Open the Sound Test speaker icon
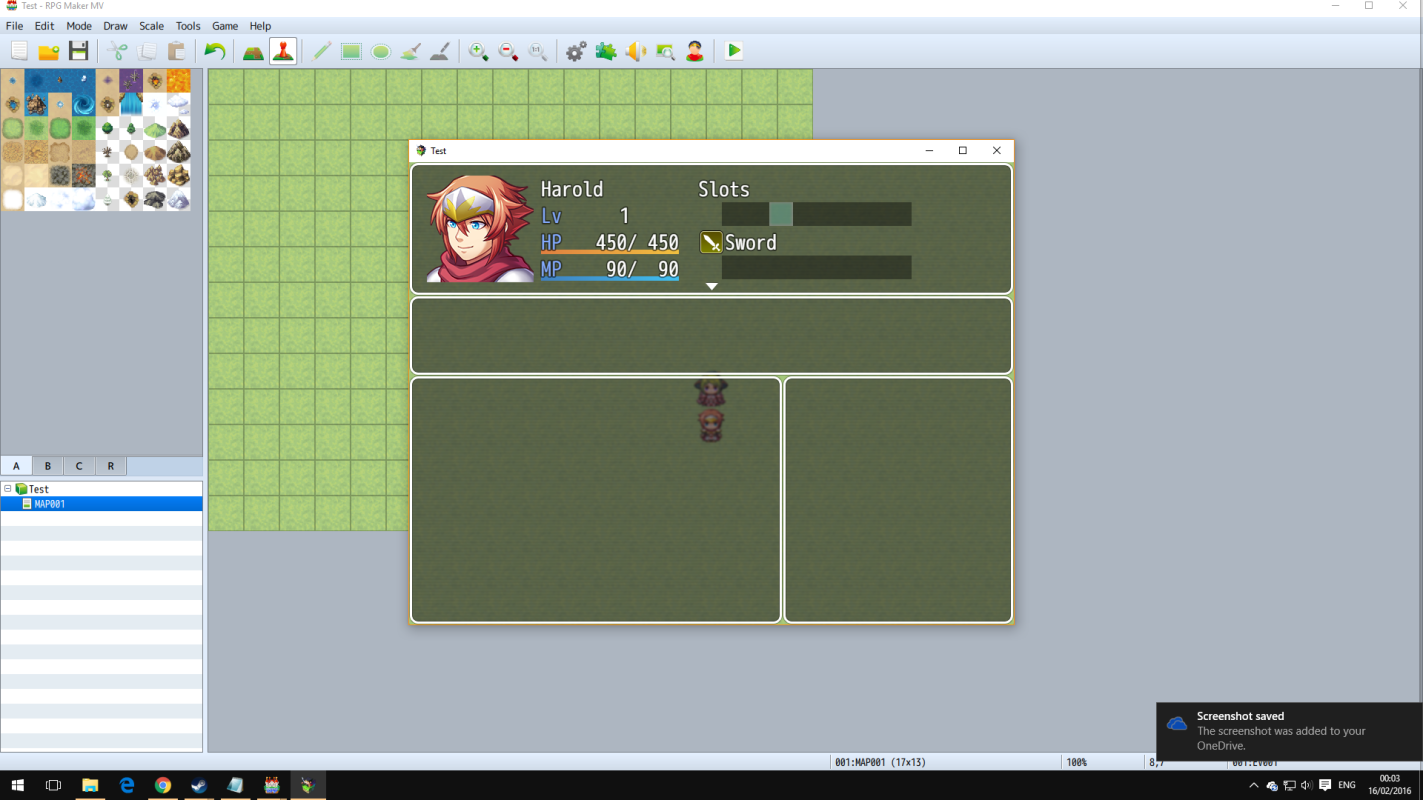The height and width of the screenshot is (800, 1423). click(x=636, y=51)
